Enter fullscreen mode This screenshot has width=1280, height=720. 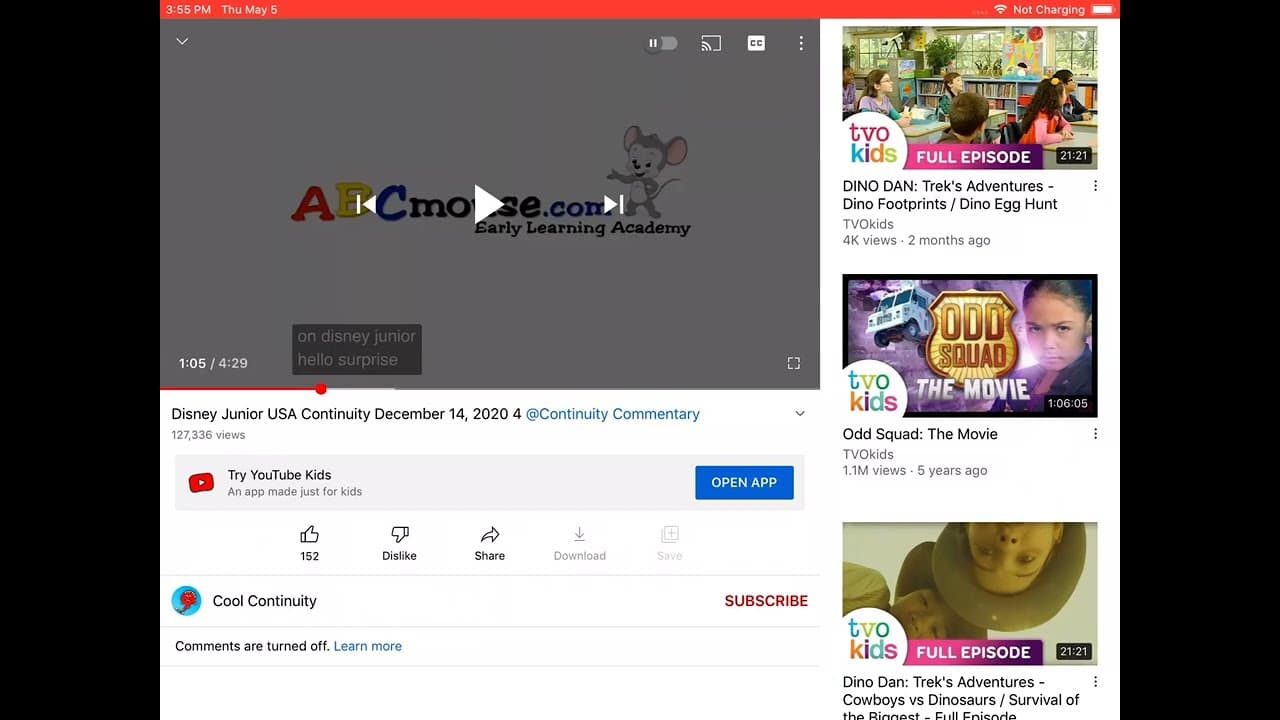[x=794, y=363]
